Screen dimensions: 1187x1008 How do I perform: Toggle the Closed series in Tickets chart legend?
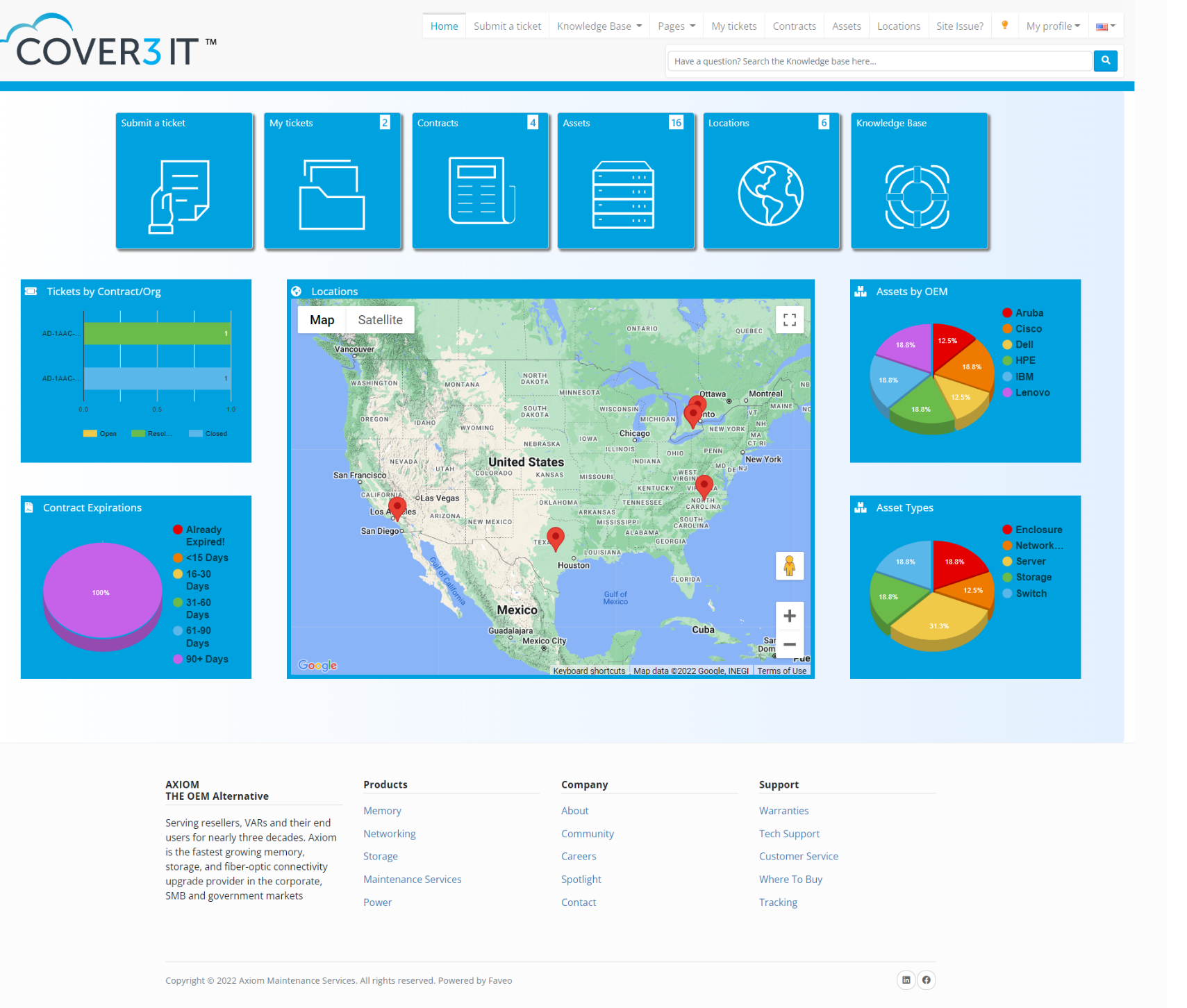click(208, 433)
